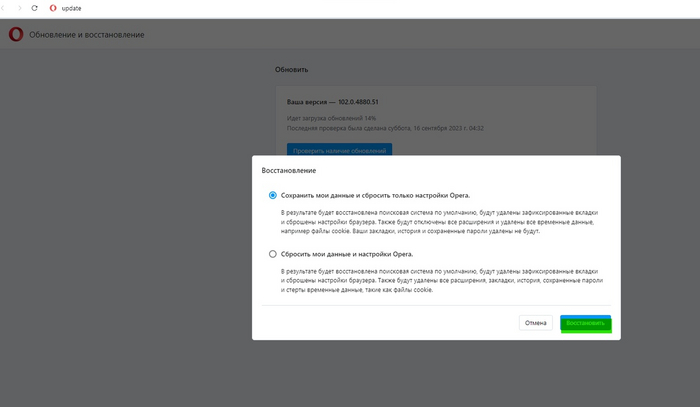Click the description under the second reset option
Screen dimensions: 700x407
(x=442, y=280)
